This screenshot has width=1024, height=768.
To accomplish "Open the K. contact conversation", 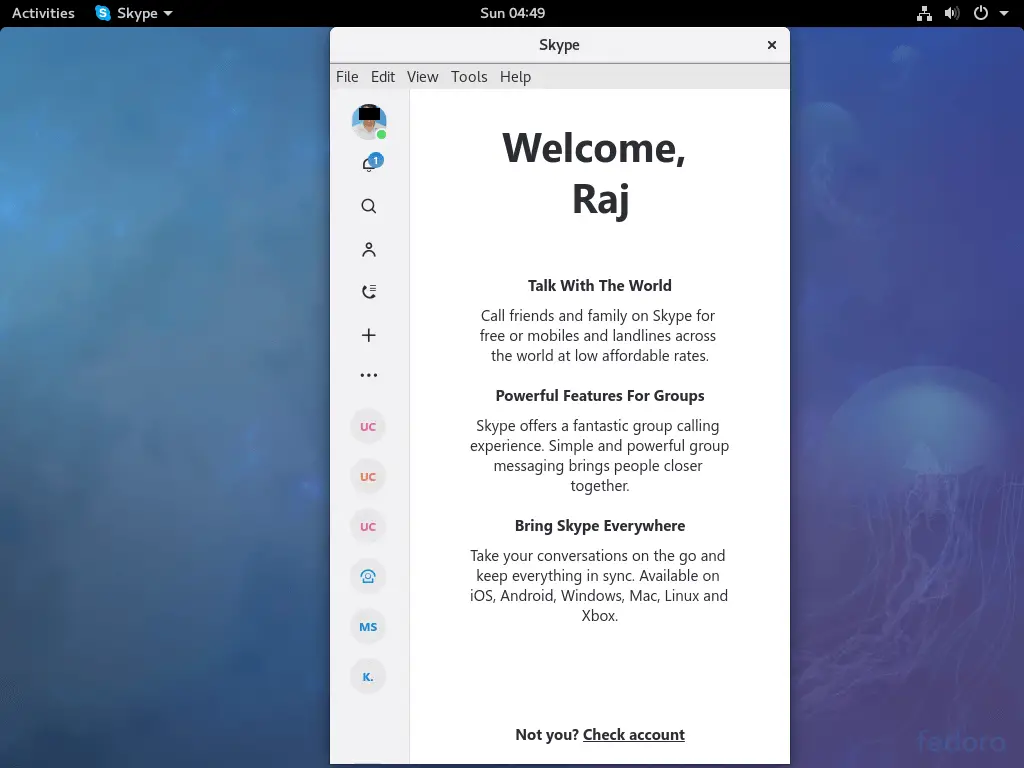I will (x=368, y=677).
